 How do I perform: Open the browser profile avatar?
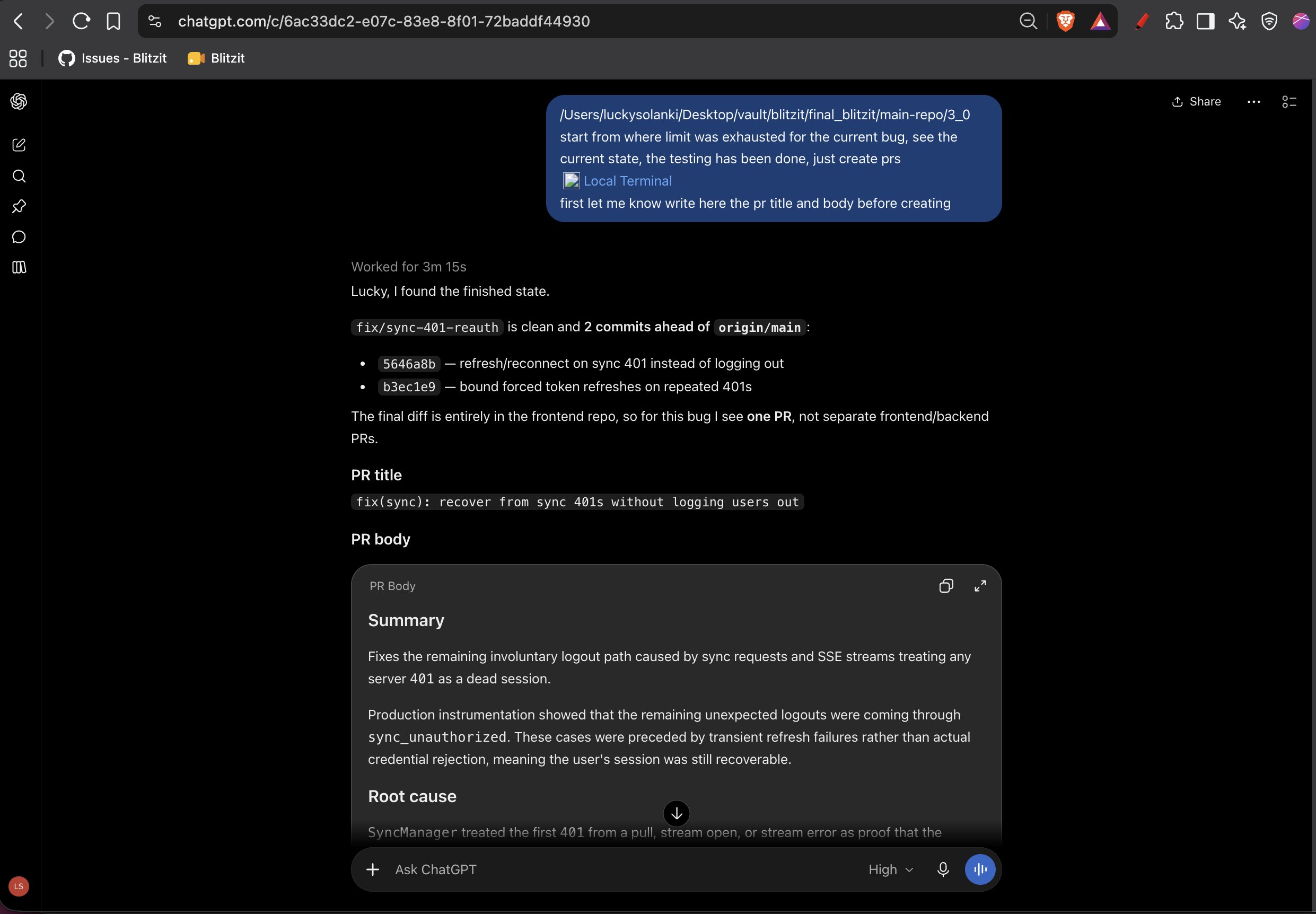point(1301,21)
